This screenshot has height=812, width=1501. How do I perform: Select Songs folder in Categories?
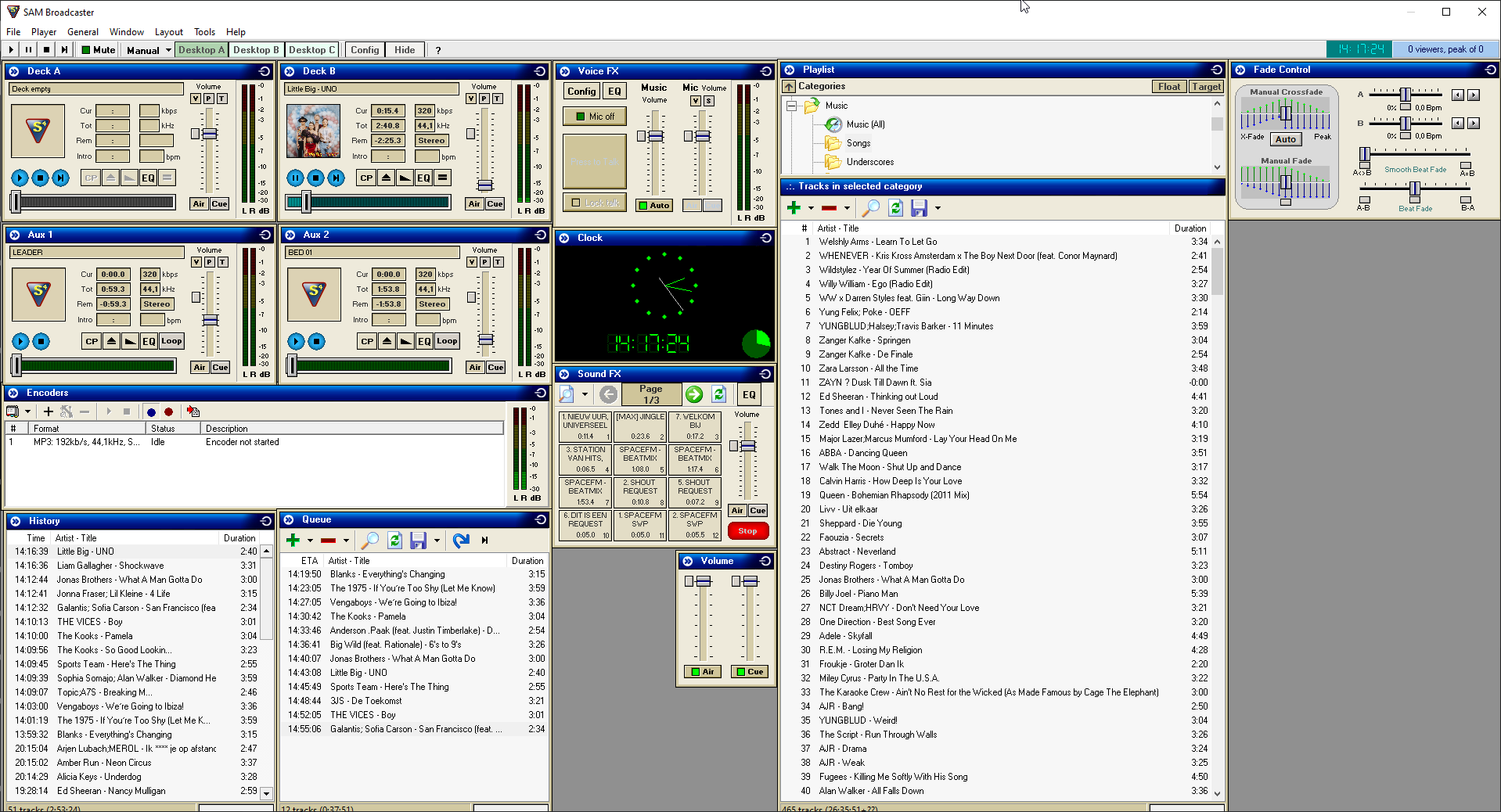click(x=858, y=143)
